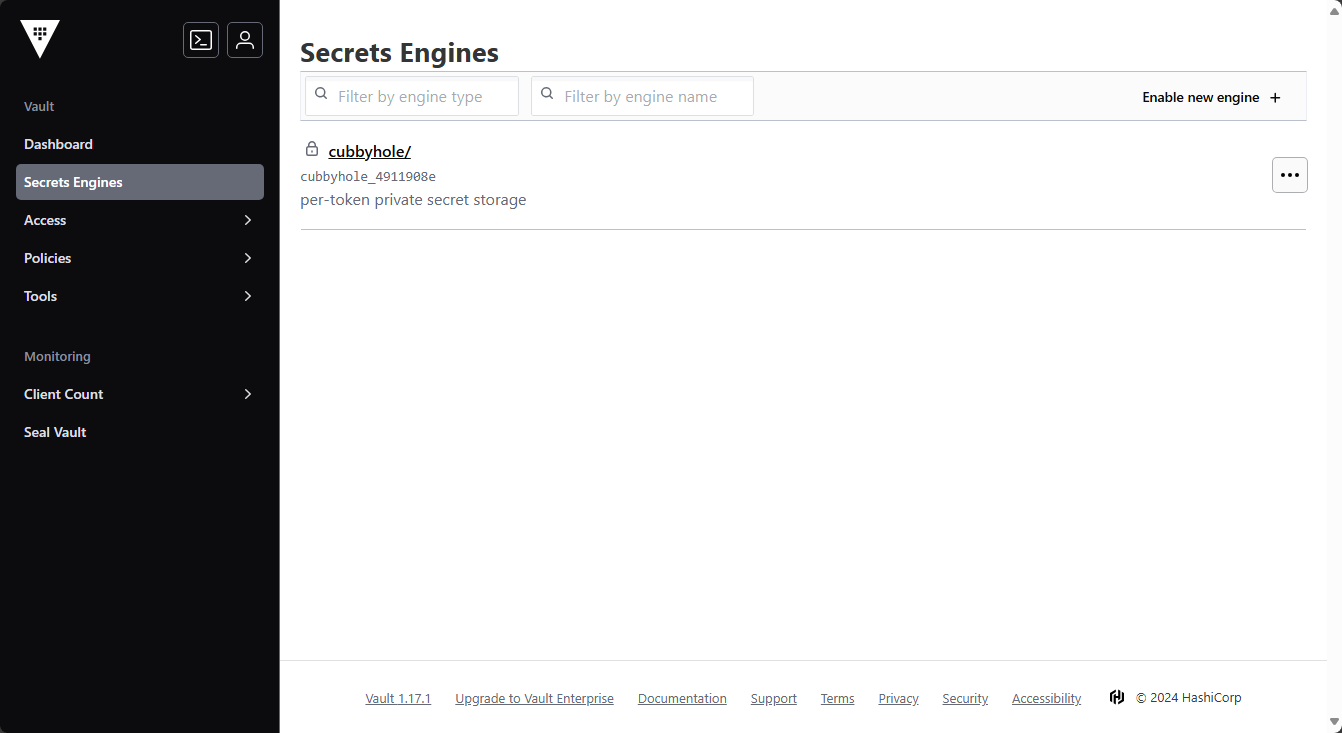The width and height of the screenshot is (1342, 733).
Task: Click the plus icon beside Enable new engine
Action: 1275,98
